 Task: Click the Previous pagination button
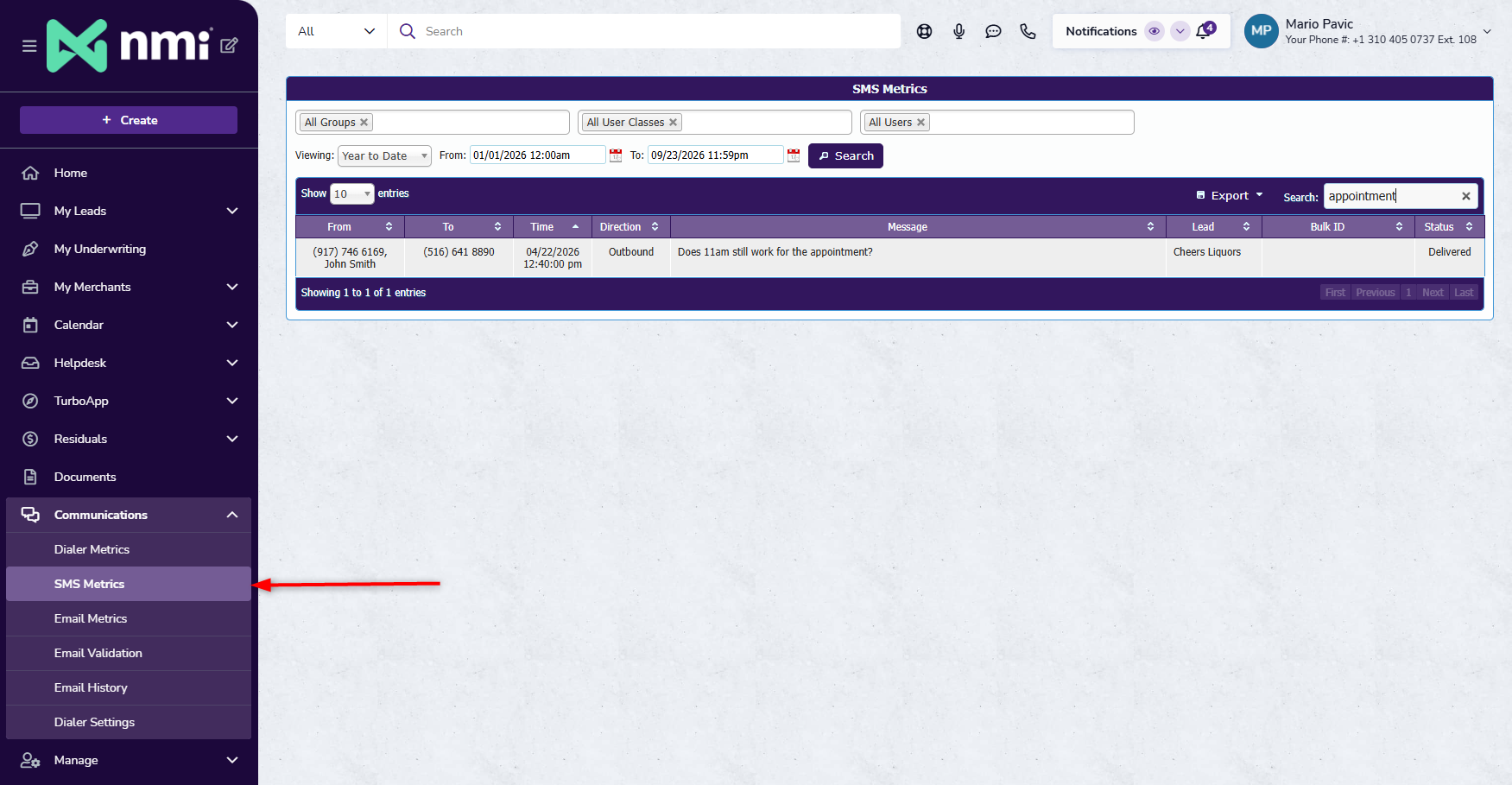(x=1375, y=293)
